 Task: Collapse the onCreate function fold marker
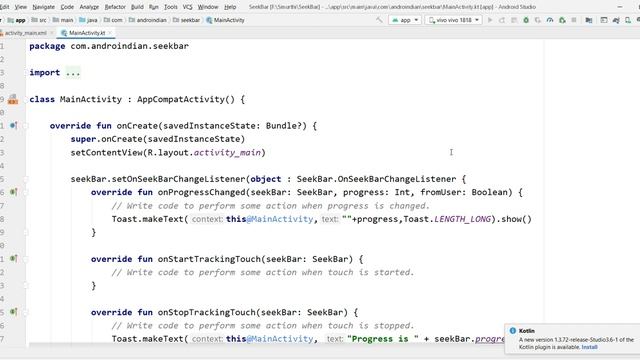tap(26, 126)
